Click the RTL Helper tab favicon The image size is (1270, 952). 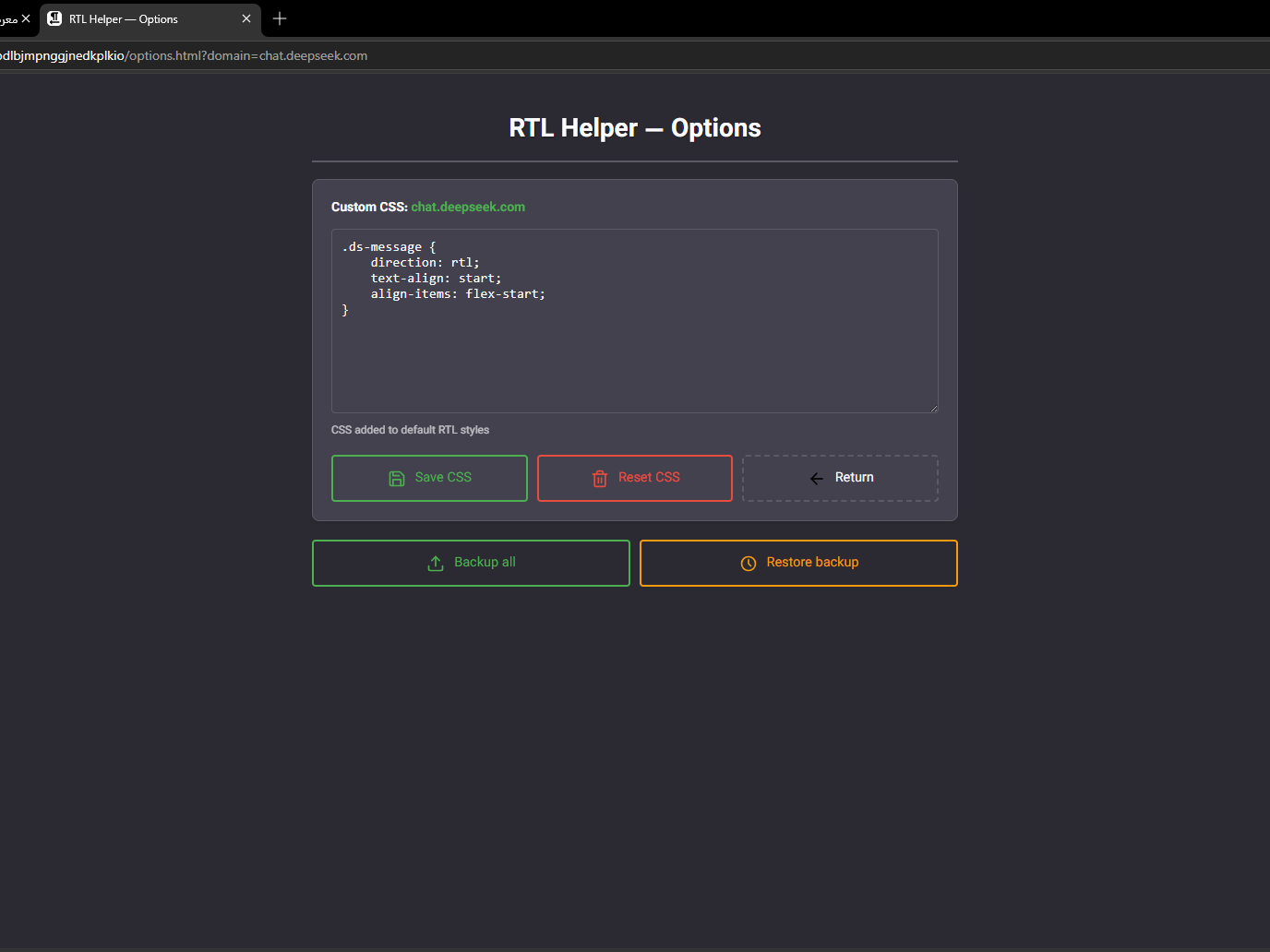tap(54, 18)
